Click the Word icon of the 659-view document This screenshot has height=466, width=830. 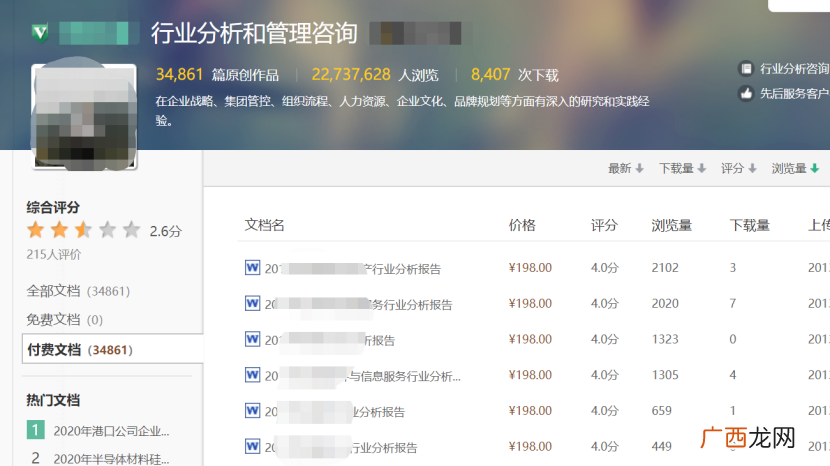252,410
